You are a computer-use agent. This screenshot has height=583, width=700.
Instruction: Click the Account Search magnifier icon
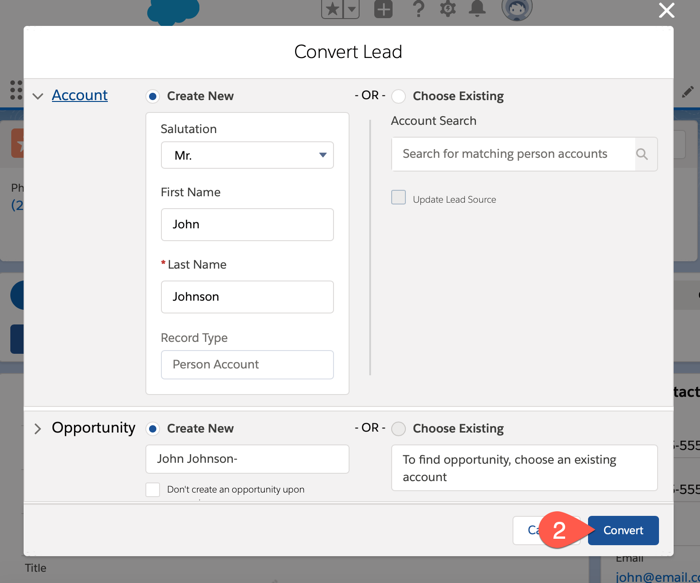(x=642, y=154)
